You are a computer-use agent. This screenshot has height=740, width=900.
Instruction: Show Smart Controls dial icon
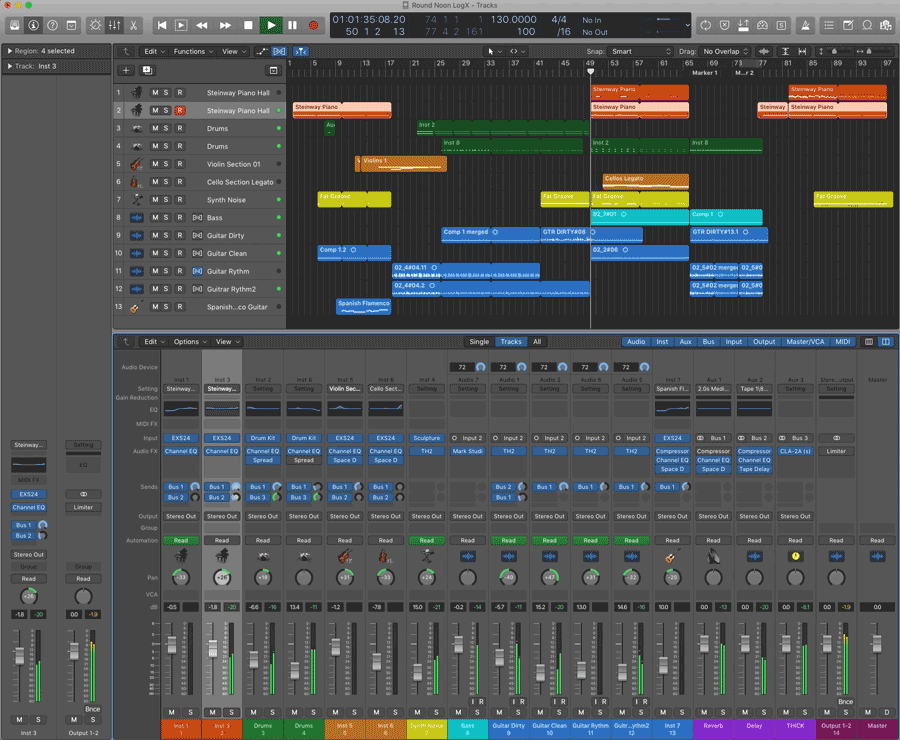pos(95,25)
